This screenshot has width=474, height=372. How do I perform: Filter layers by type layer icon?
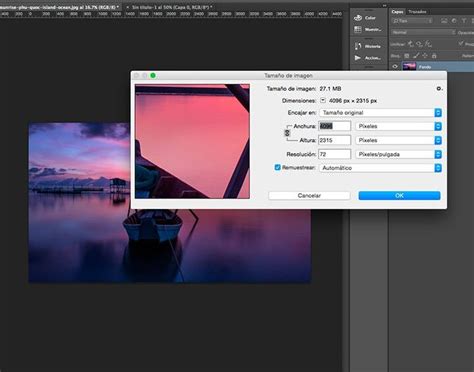(x=464, y=21)
